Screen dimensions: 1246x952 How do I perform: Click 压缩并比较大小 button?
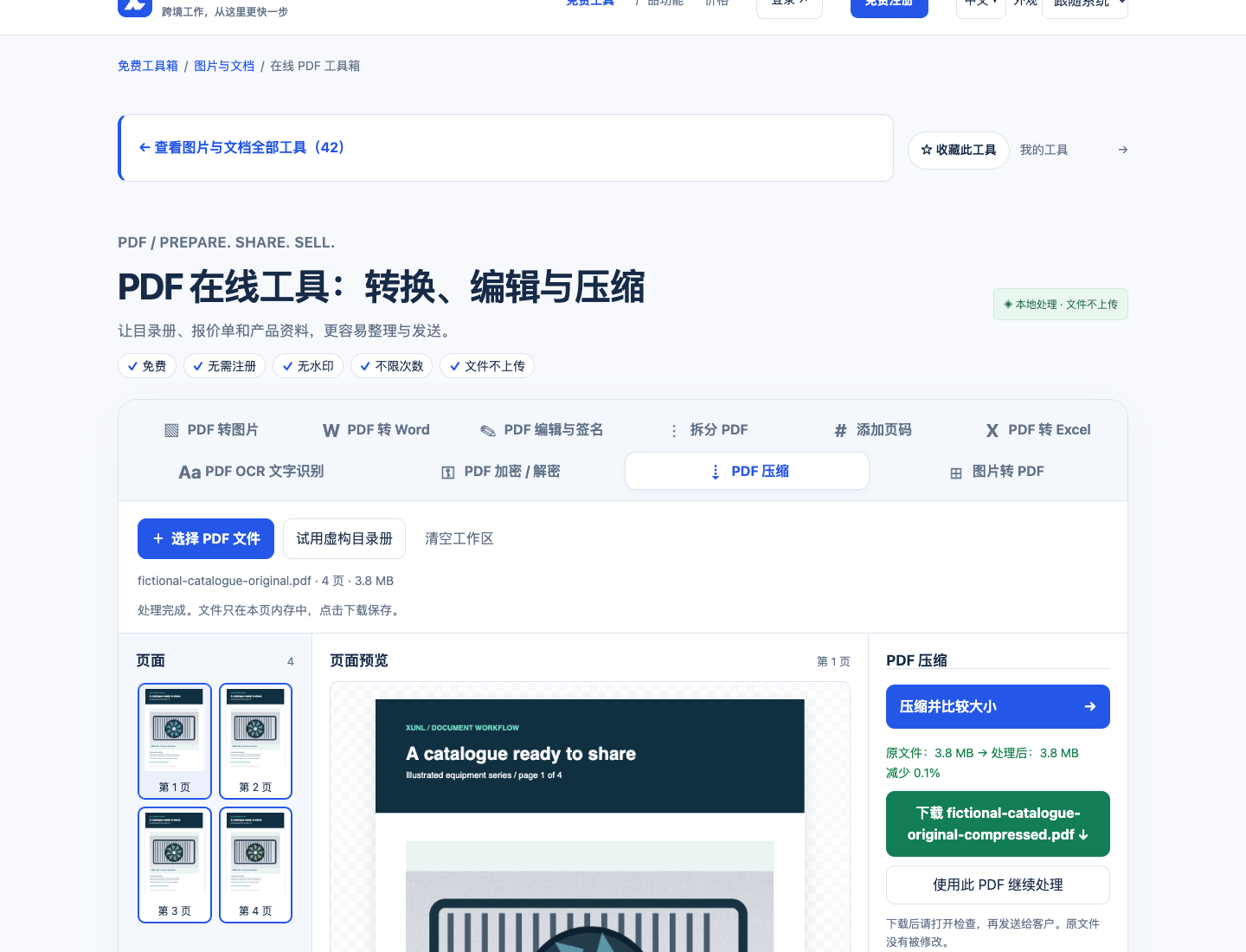point(998,707)
